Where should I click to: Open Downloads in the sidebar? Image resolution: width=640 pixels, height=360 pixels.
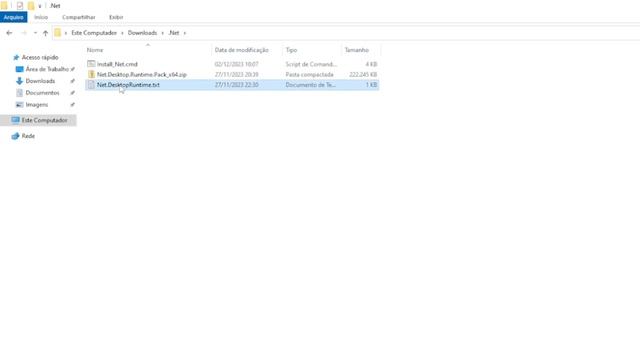pos(40,81)
